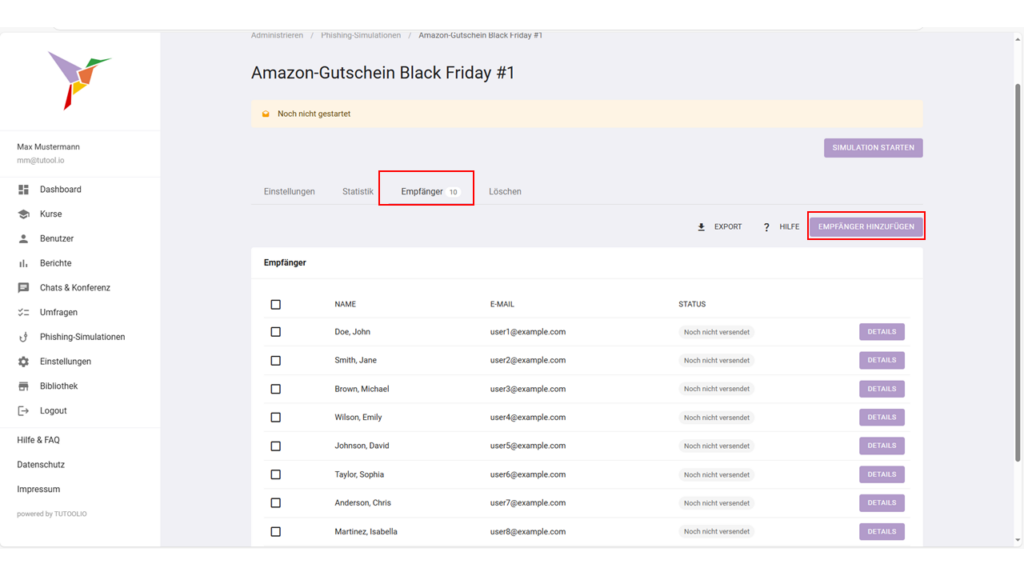Toggle the select-all checkbox in table header
Screen dimensions: 1024x576
pyautogui.click(x=276, y=304)
